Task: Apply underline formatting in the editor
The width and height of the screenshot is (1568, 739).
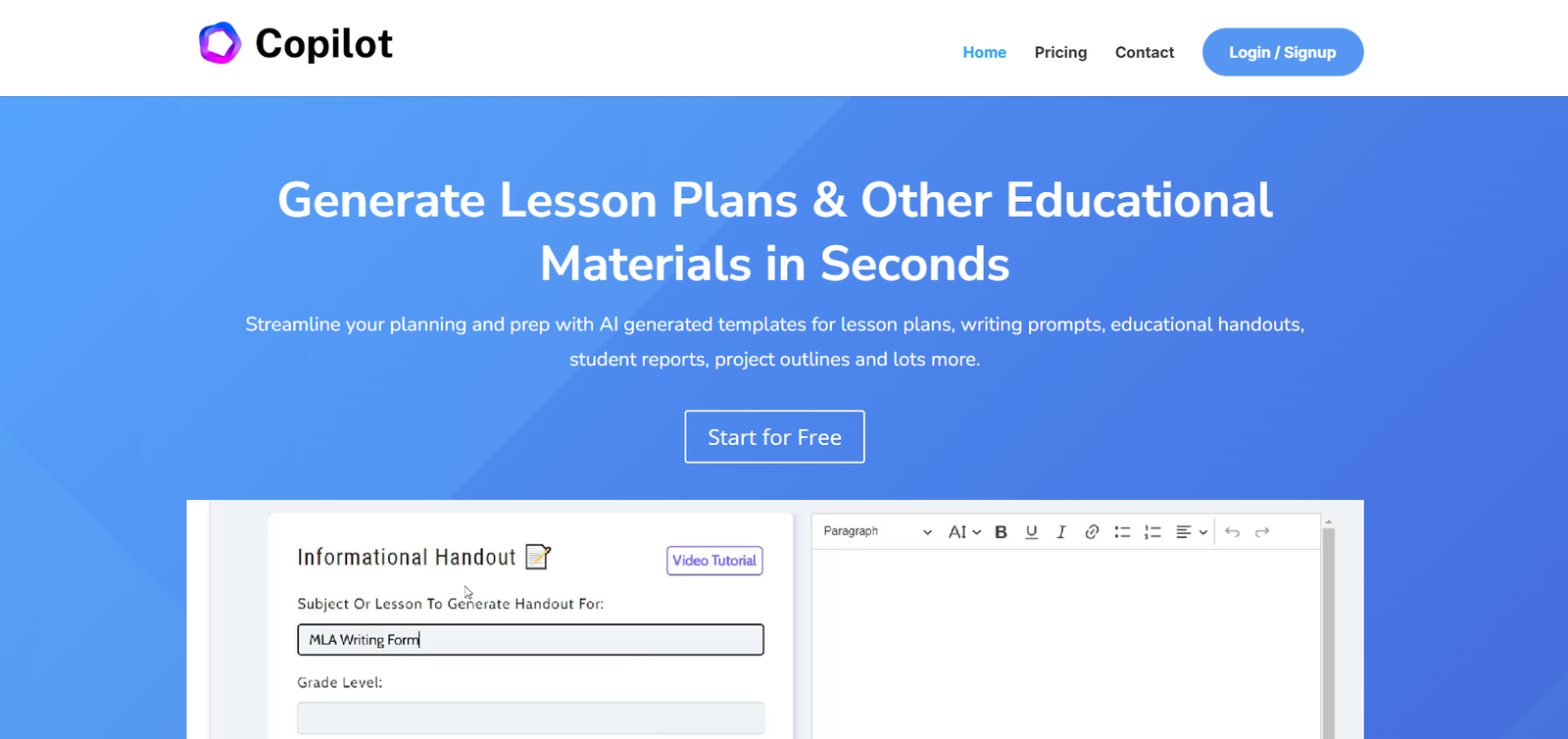Action: coord(1031,532)
